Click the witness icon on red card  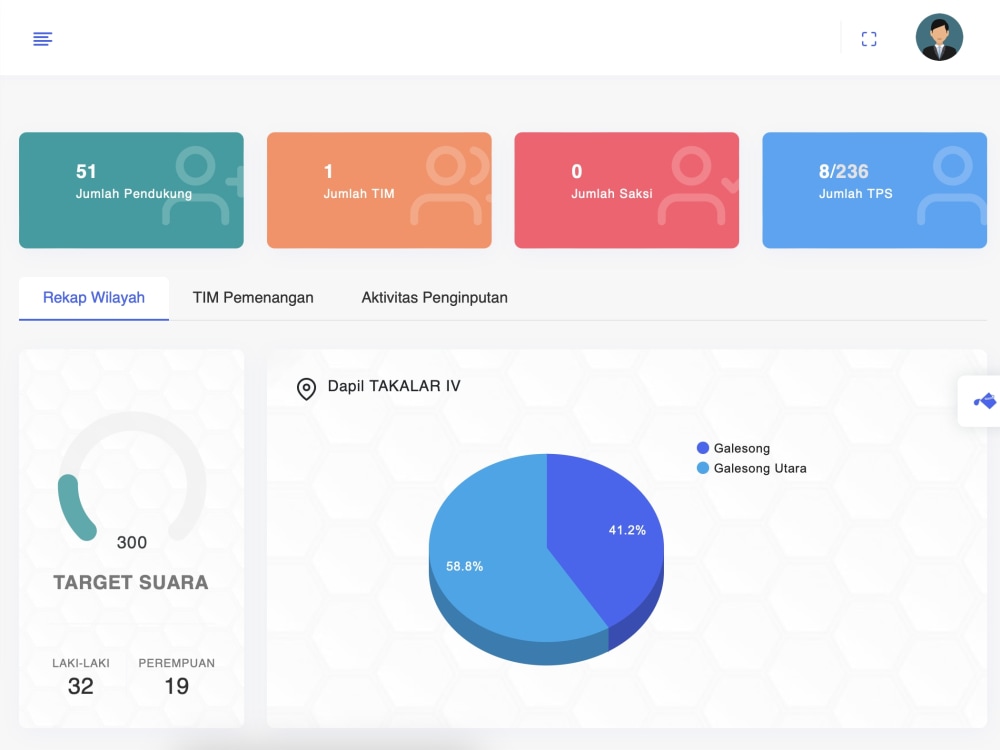(696, 186)
